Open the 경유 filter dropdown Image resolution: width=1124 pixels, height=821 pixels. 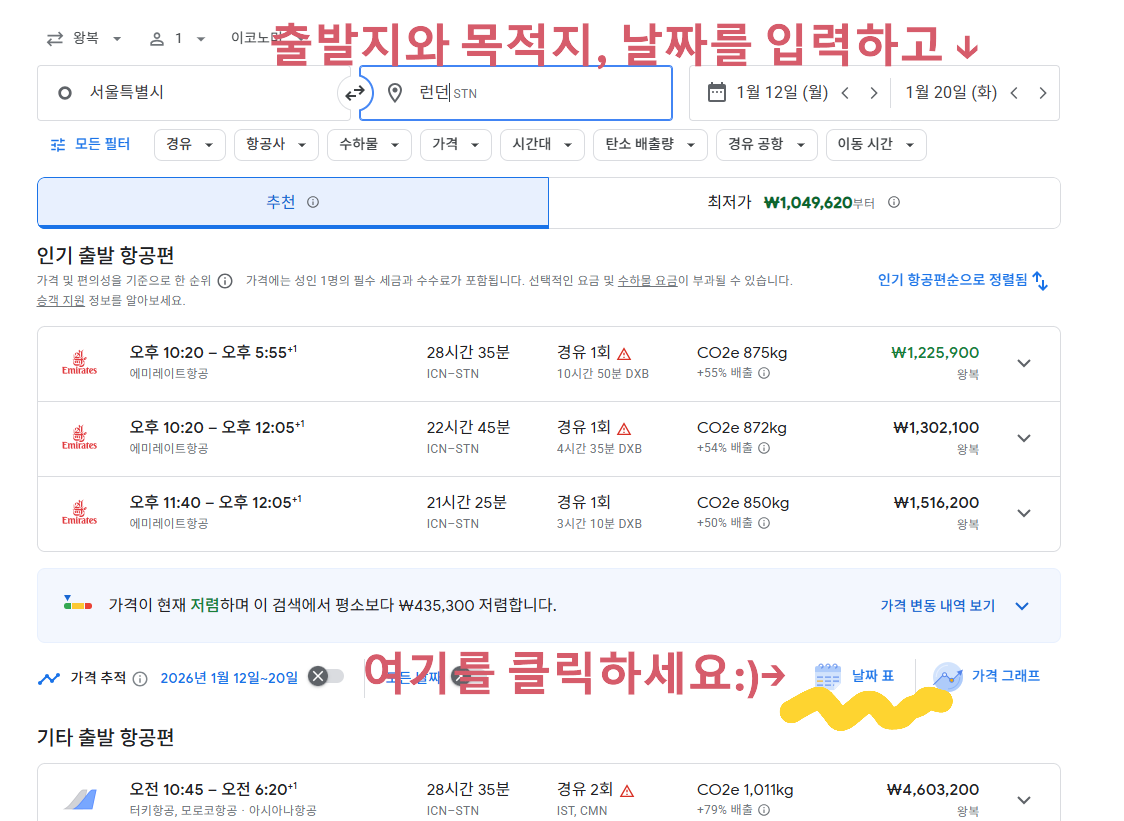pos(189,144)
